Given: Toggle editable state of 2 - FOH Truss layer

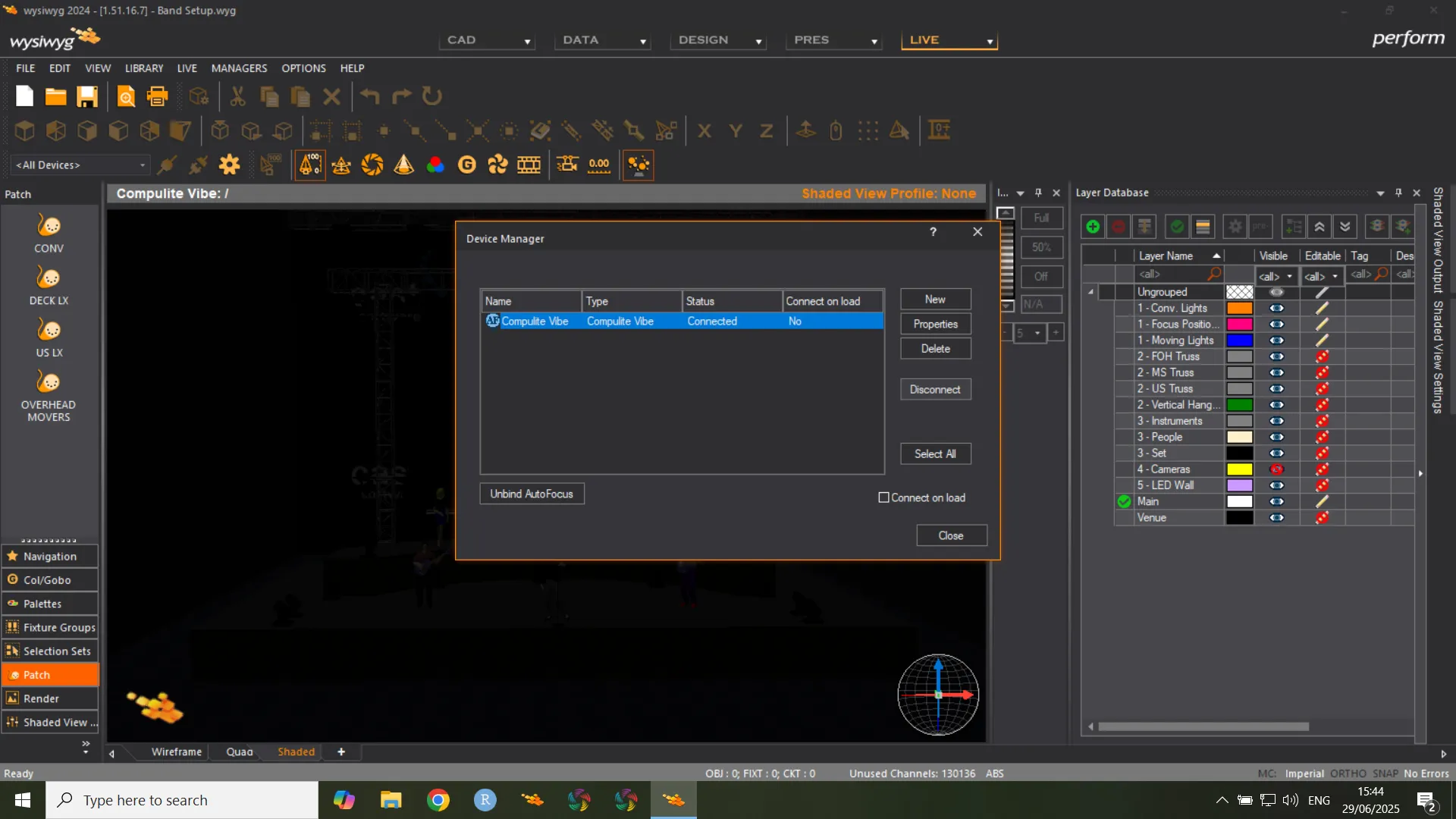Looking at the screenshot, I should click(x=1322, y=356).
